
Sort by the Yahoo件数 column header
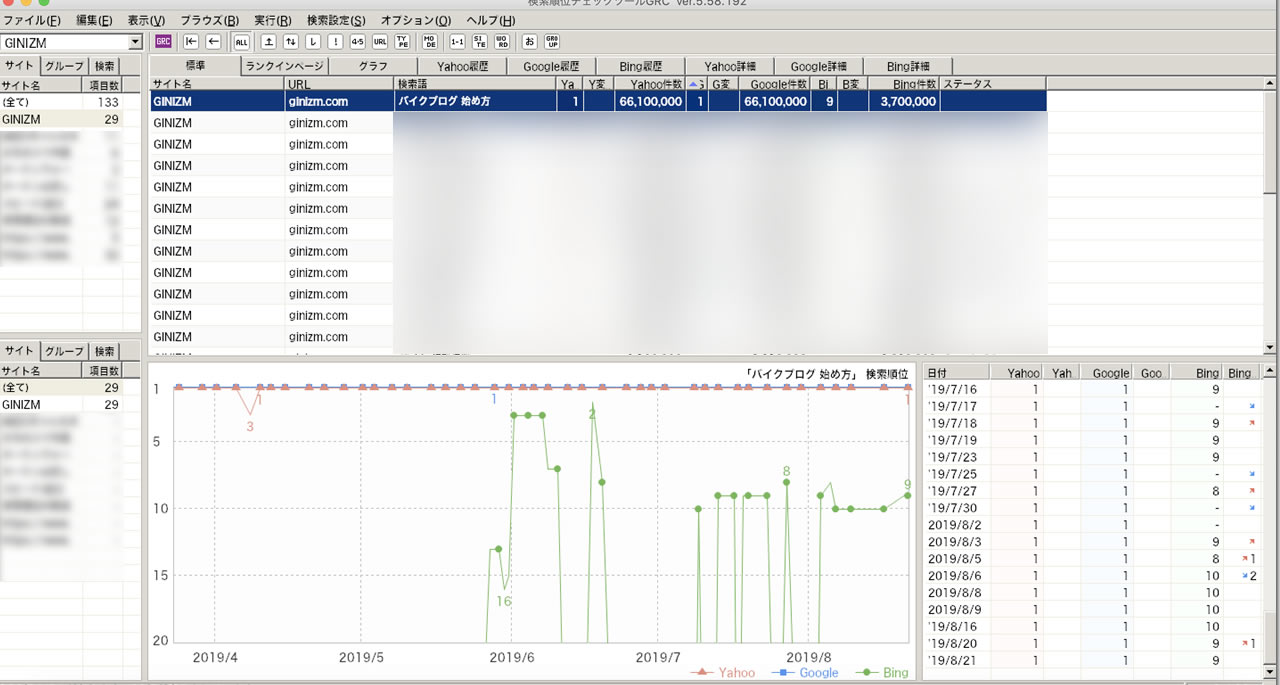pyautogui.click(x=649, y=84)
